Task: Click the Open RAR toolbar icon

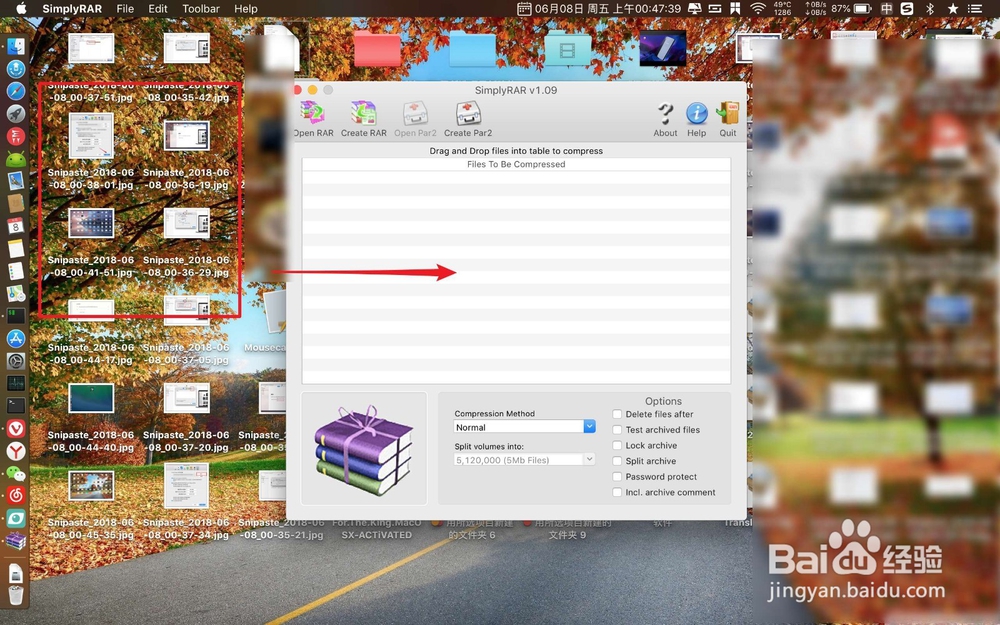Action: click(313, 114)
